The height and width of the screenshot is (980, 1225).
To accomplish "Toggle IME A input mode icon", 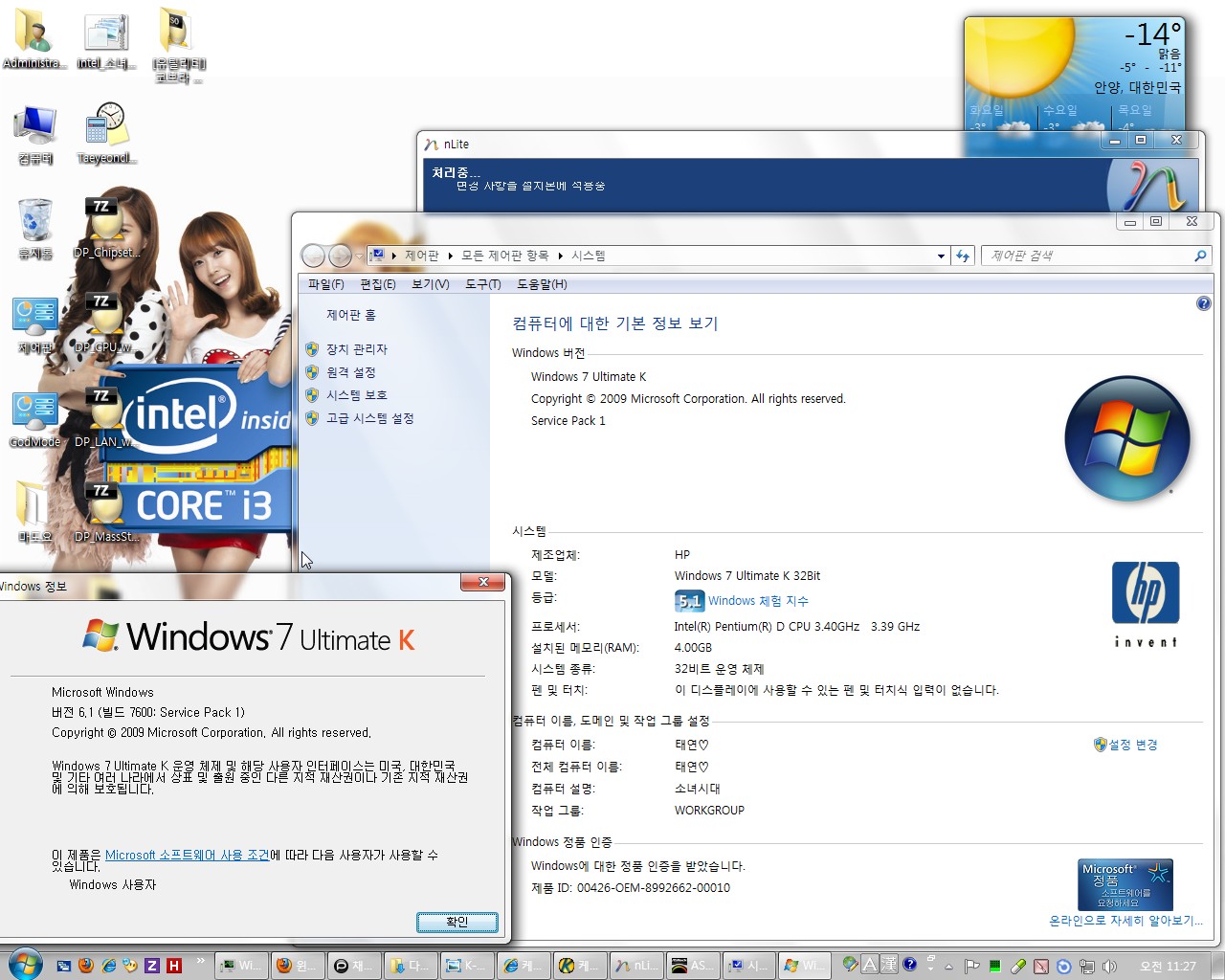I will (870, 965).
